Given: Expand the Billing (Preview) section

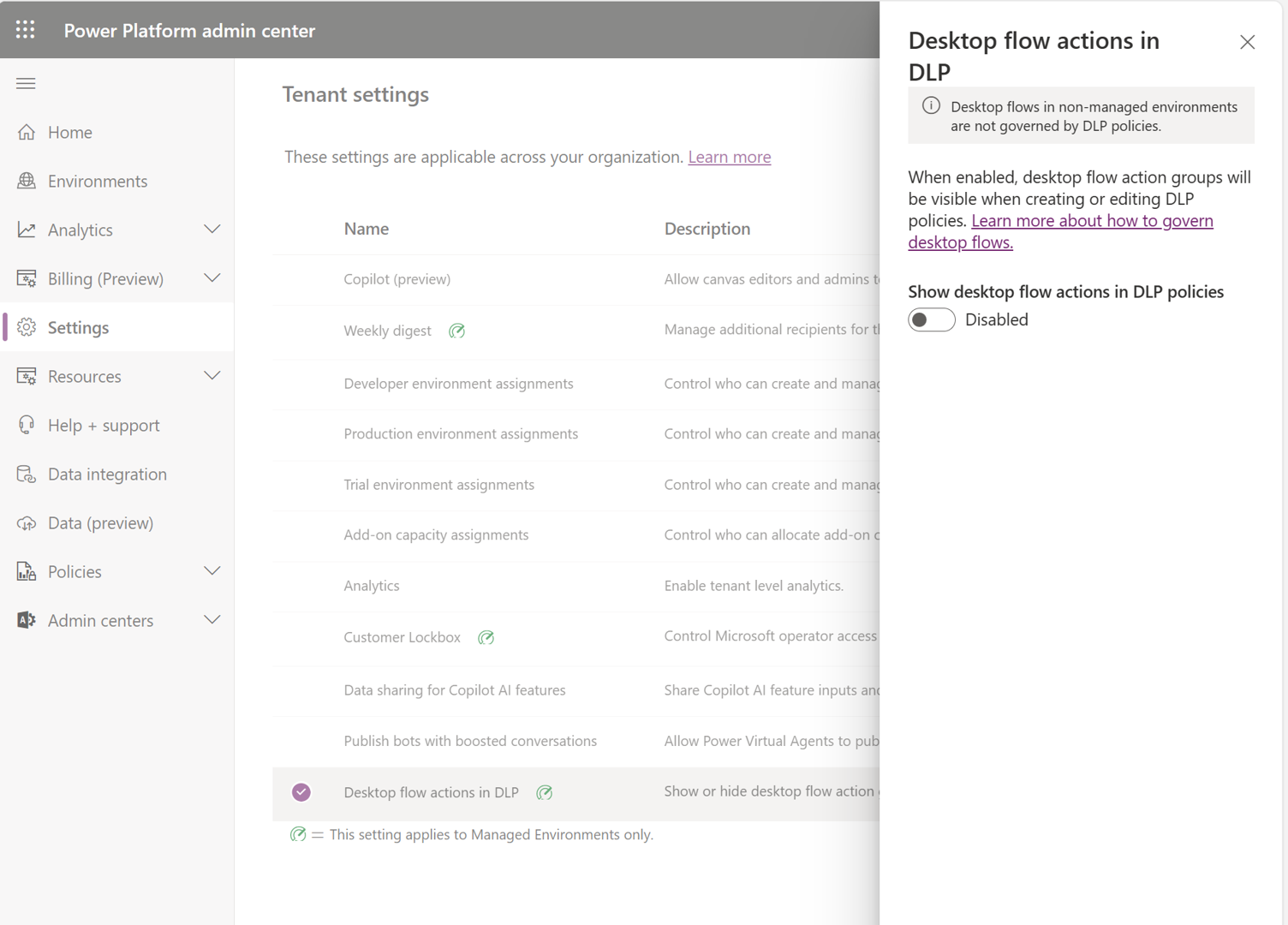Looking at the screenshot, I should pyautogui.click(x=212, y=277).
